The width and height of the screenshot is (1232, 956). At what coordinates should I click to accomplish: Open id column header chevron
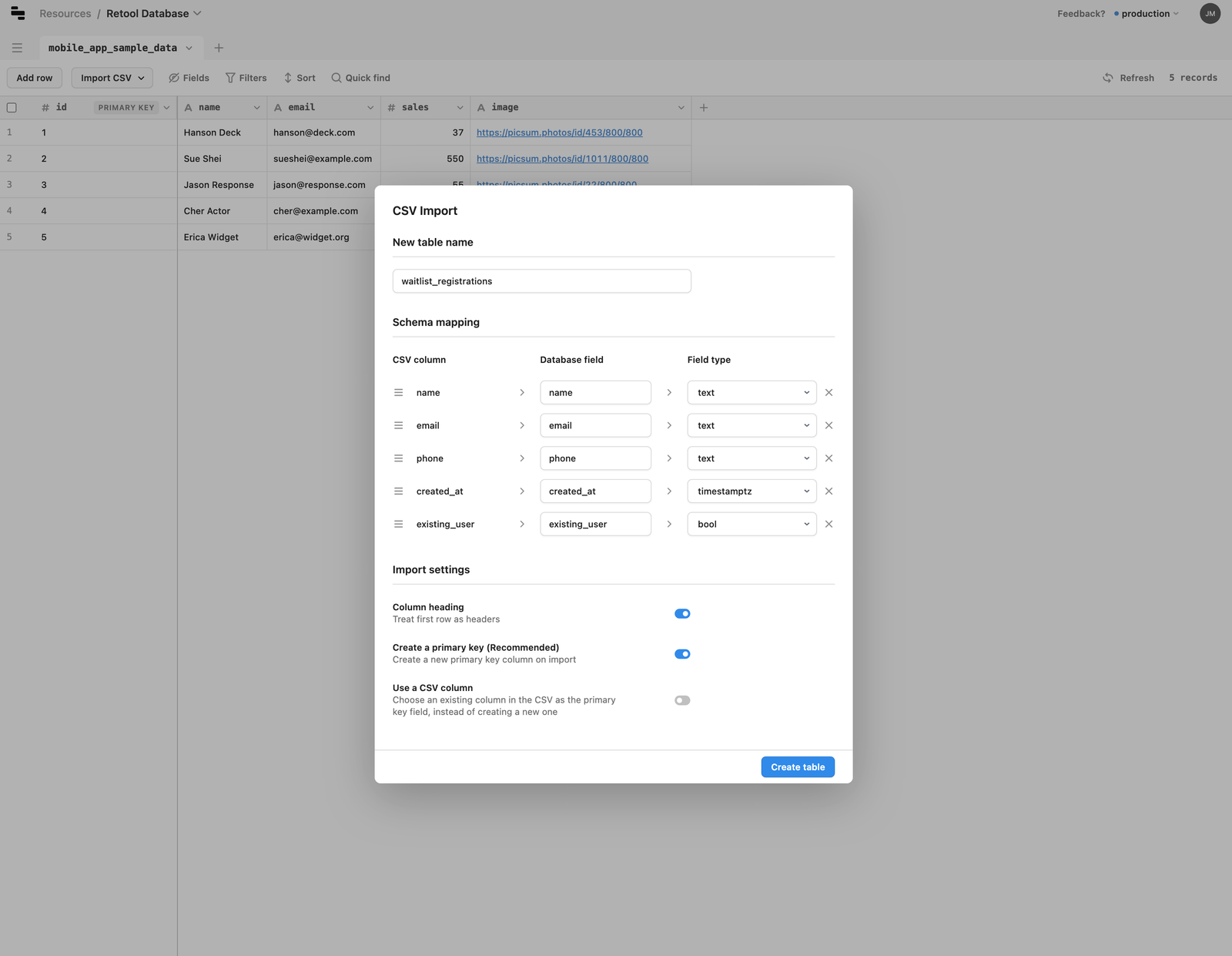click(166, 108)
